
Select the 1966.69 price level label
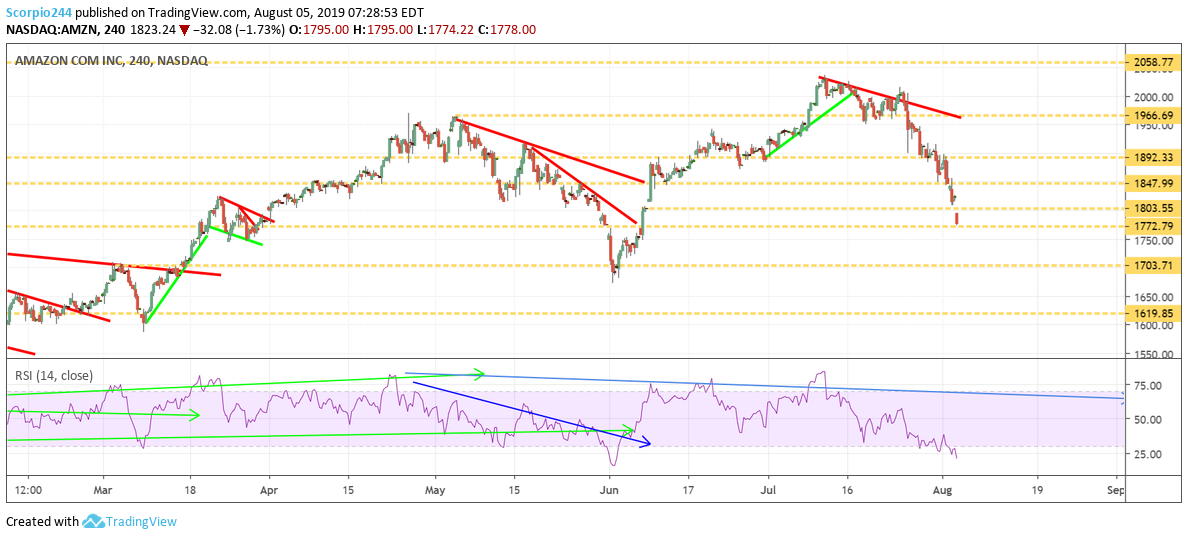pos(1151,115)
